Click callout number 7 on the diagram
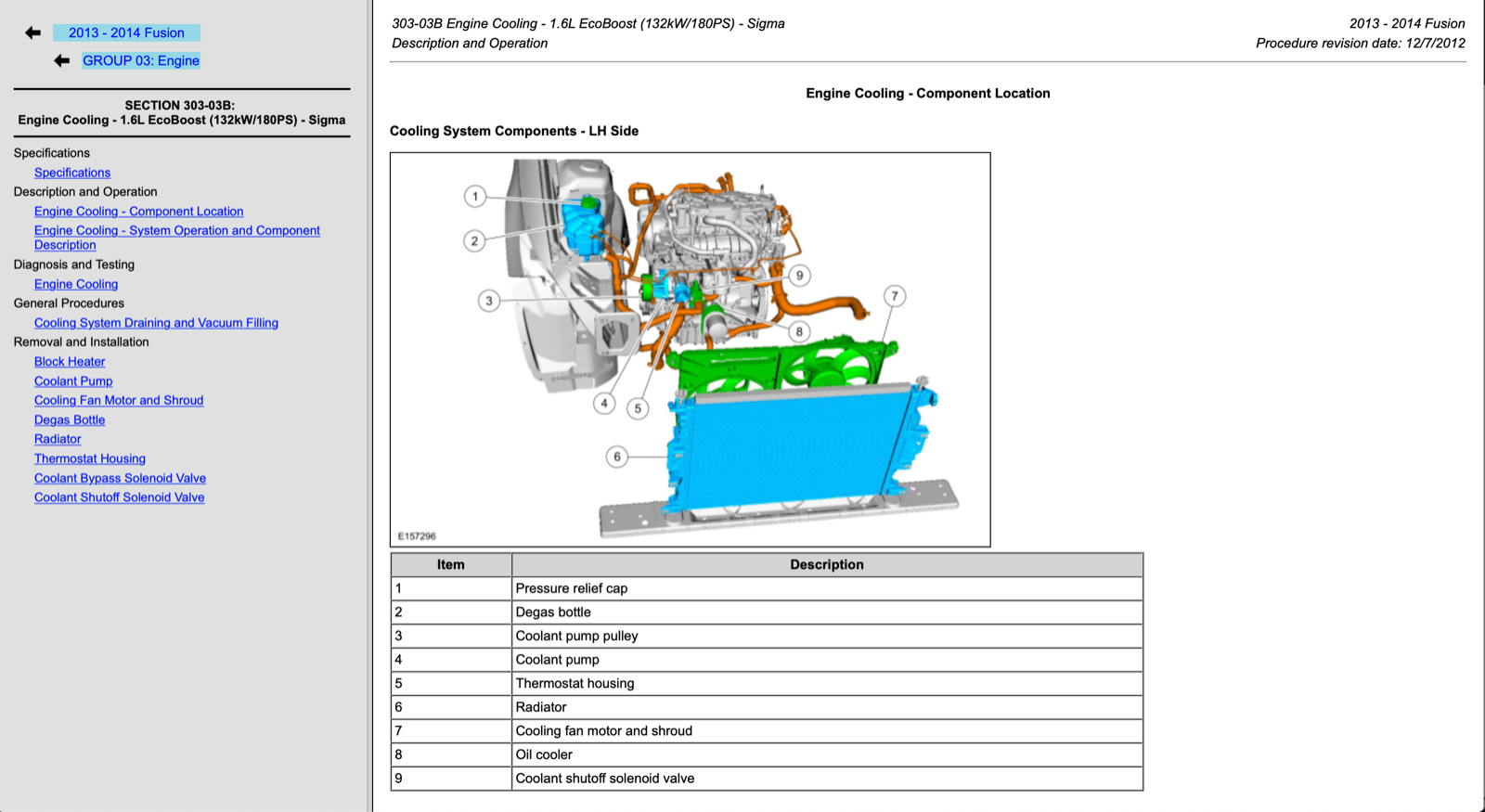 click(895, 296)
